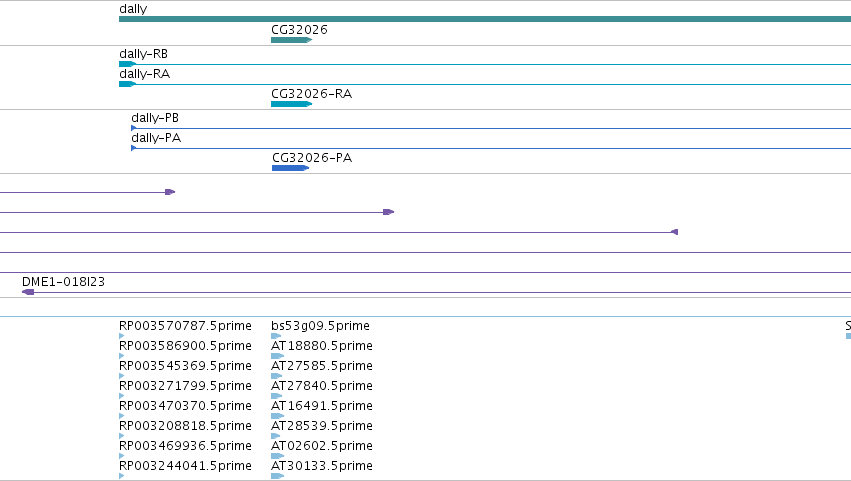The height and width of the screenshot is (481, 851).
Task: Click the DME1-018I23 left-pointing arrowhead
Action: (x=28, y=292)
